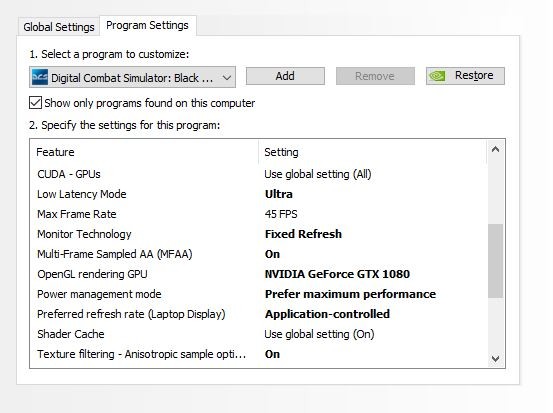Click the Restore button
Screen dimensions: 553x413
(x=466, y=76)
